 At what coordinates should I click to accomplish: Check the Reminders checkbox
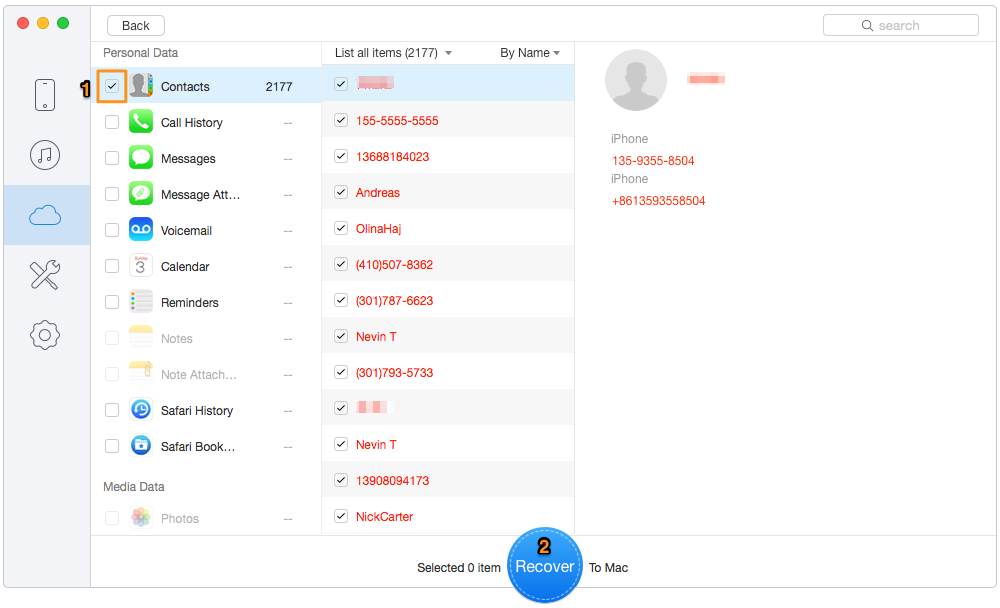click(x=112, y=302)
